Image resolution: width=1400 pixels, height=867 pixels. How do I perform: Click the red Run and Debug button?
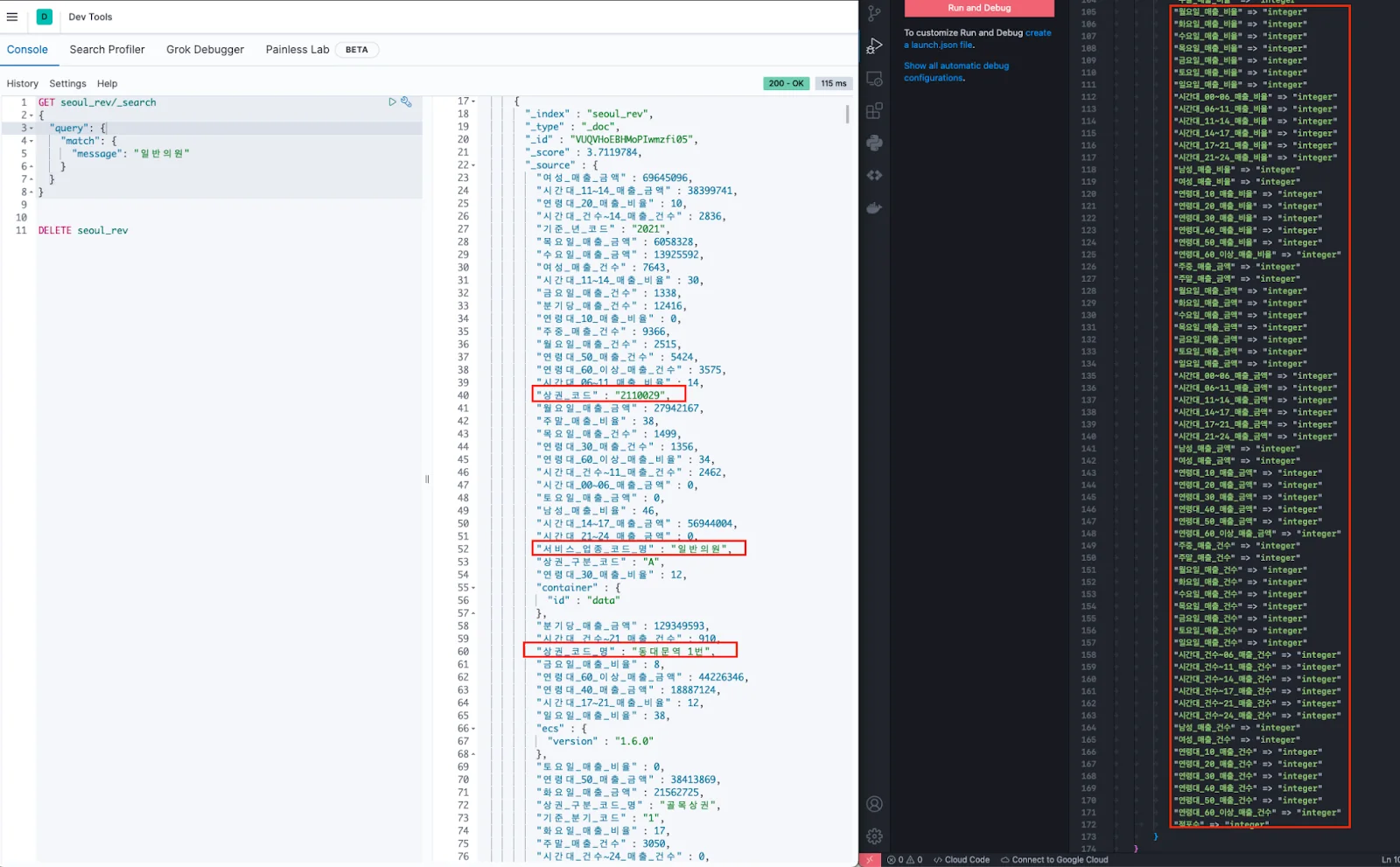point(979,8)
